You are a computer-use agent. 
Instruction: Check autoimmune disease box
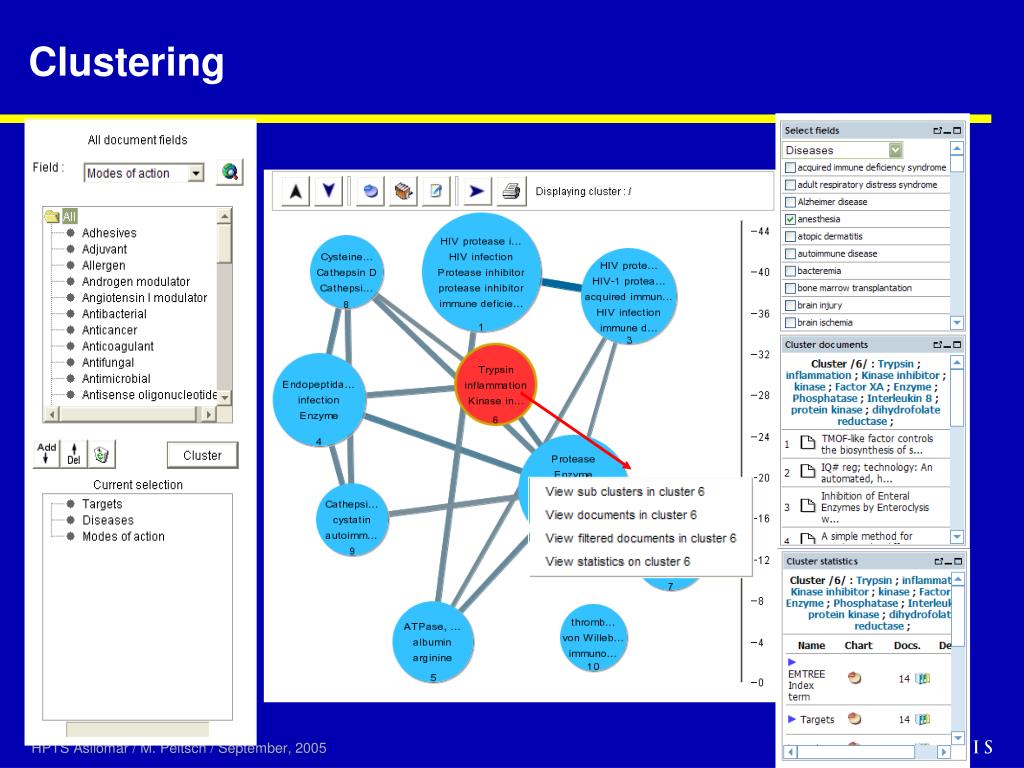[x=790, y=253]
